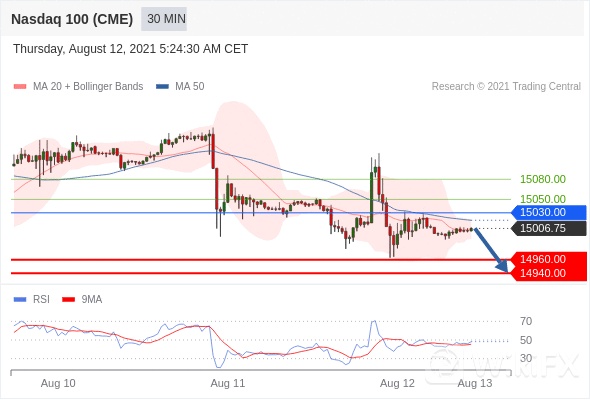Click the MA 20 + Bollinger Bands label

(88, 87)
